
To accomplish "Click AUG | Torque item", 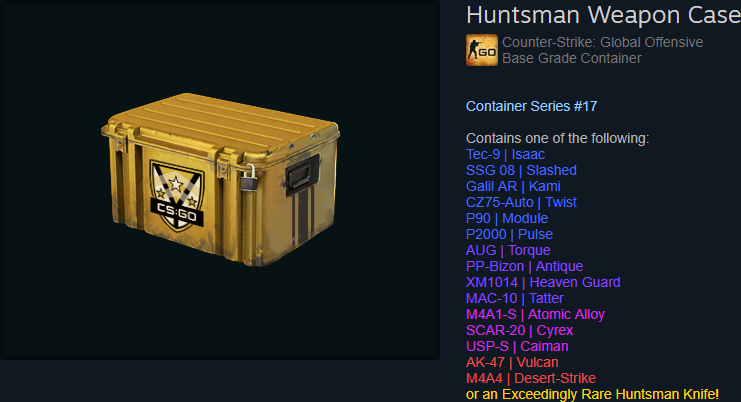I will coord(508,250).
